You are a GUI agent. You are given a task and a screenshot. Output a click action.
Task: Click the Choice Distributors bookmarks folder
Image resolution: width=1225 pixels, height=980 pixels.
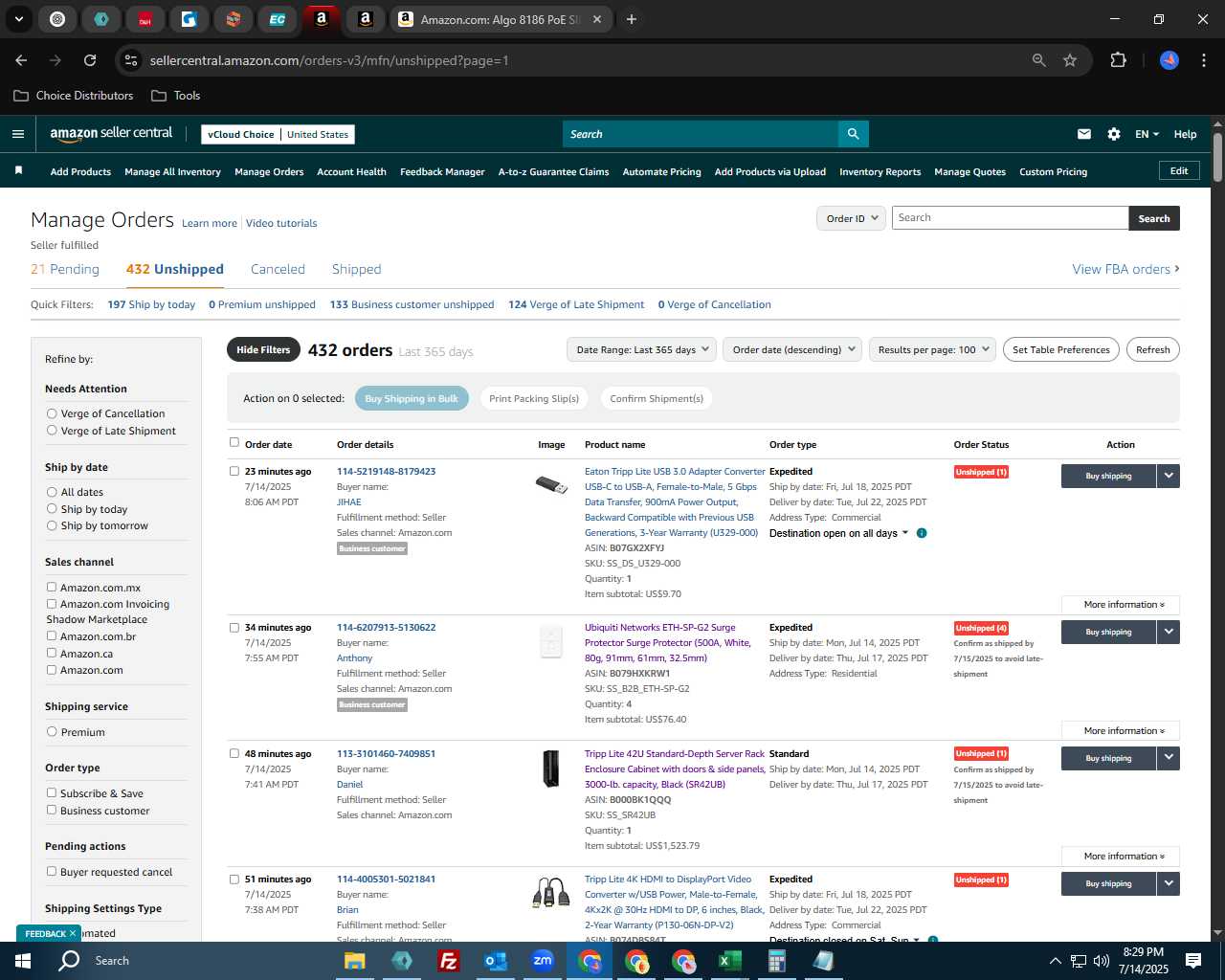click(x=74, y=96)
